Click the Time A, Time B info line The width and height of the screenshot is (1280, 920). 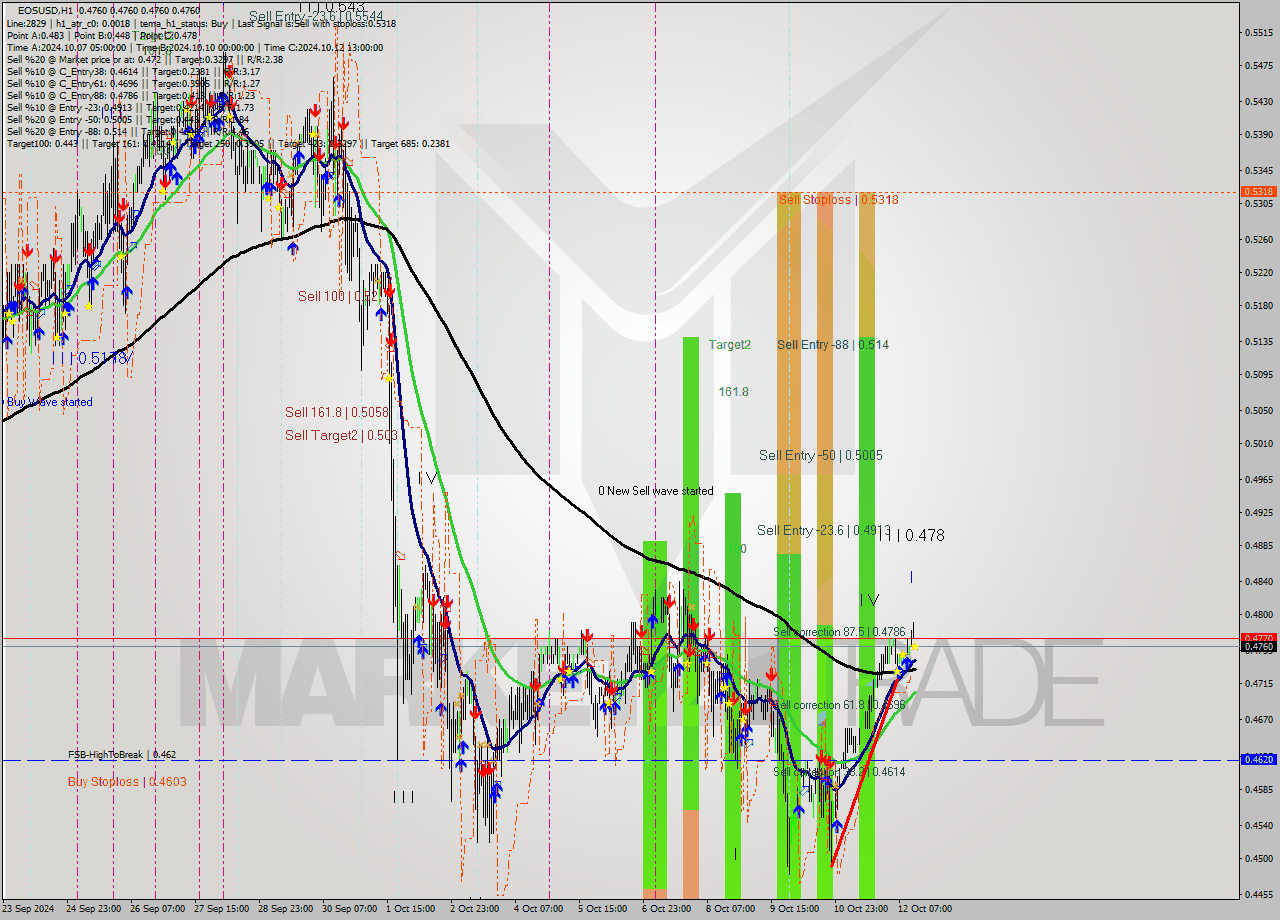point(195,47)
